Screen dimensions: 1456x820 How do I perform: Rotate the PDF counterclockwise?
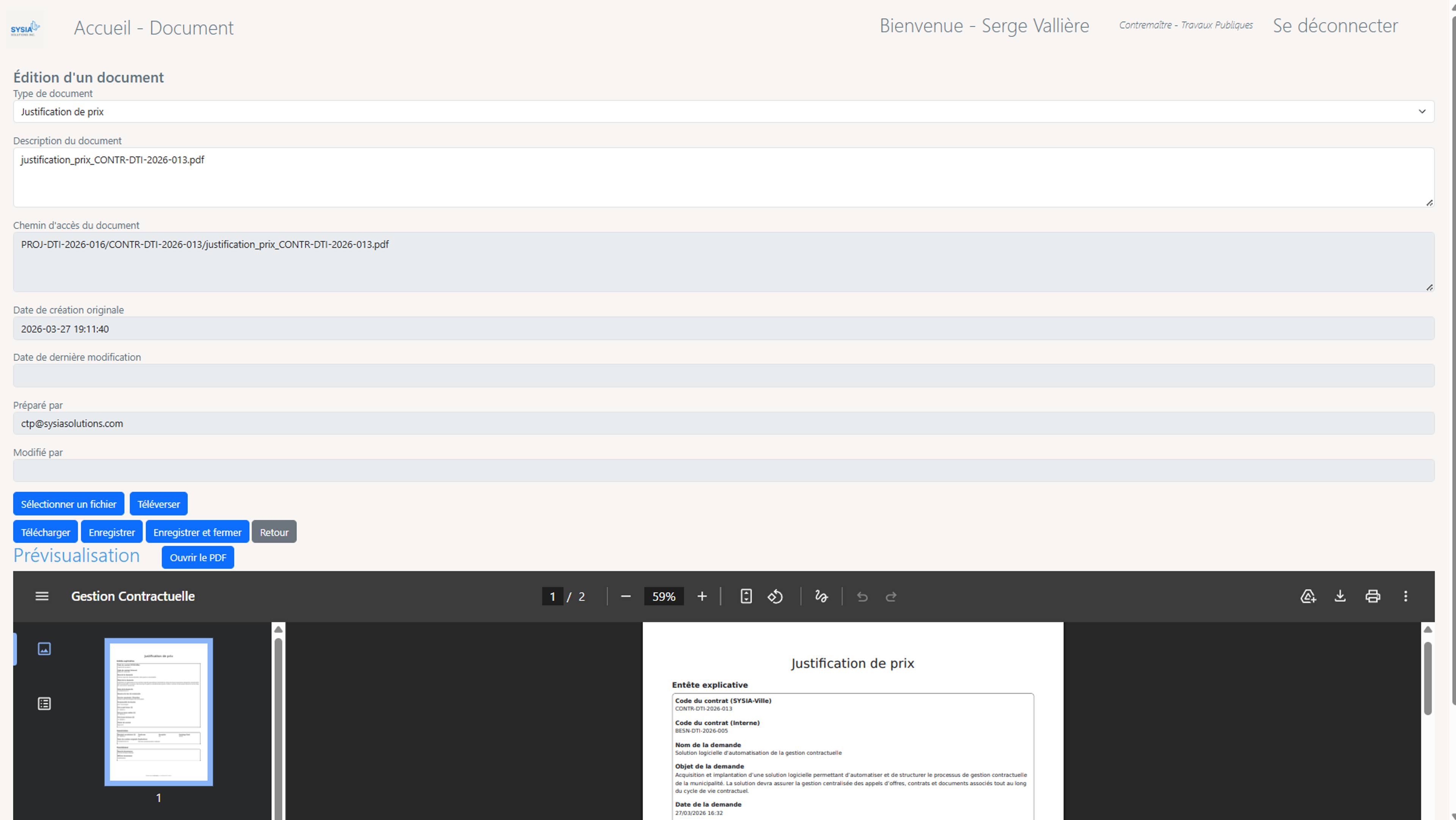pyautogui.click(x=775, y=596)
